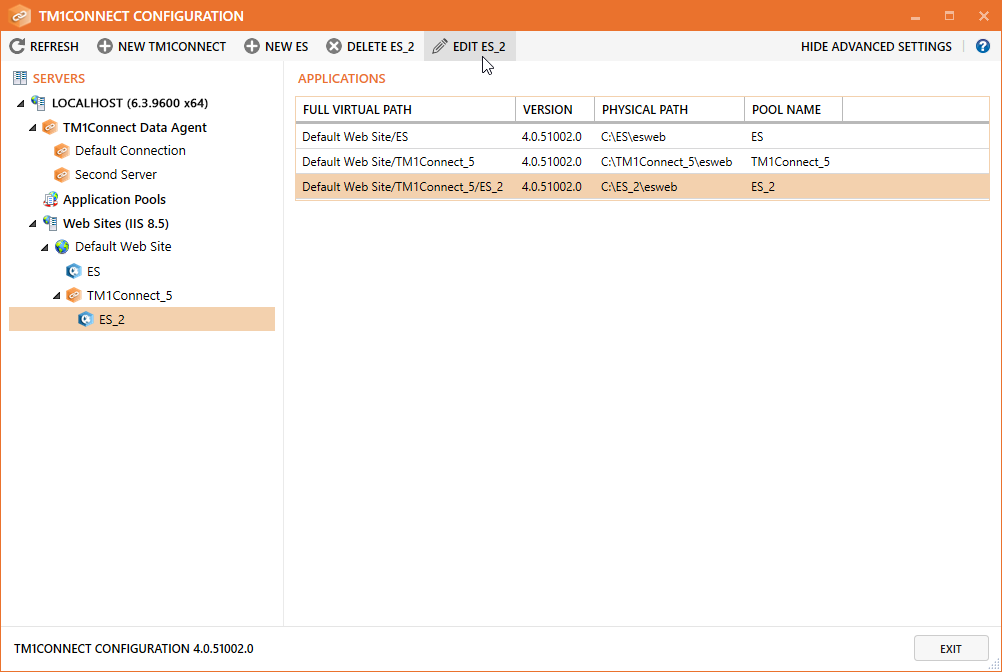
Task: Sort by Pool Name column header
Action: (x=792, y=110)
